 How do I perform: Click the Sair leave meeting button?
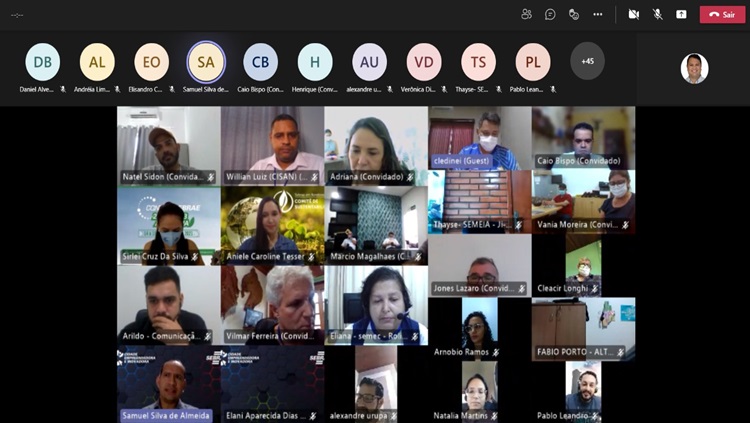click(722, 14)
